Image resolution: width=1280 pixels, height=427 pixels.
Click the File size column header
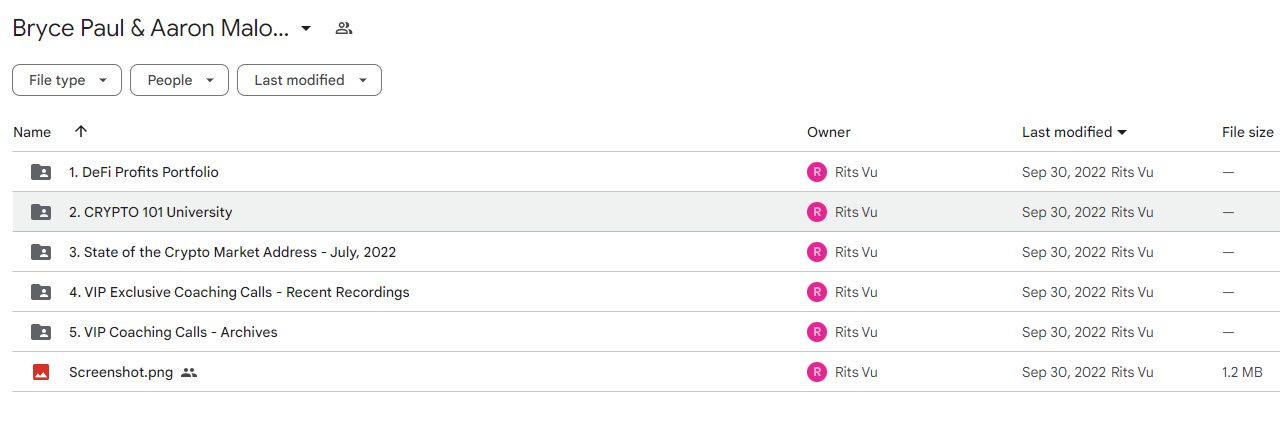(x=1248, y=132)
